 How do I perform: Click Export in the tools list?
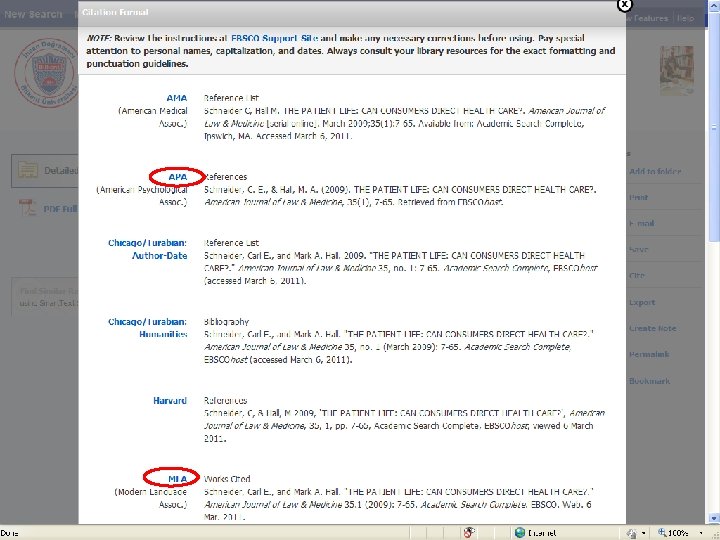[642, 303]
